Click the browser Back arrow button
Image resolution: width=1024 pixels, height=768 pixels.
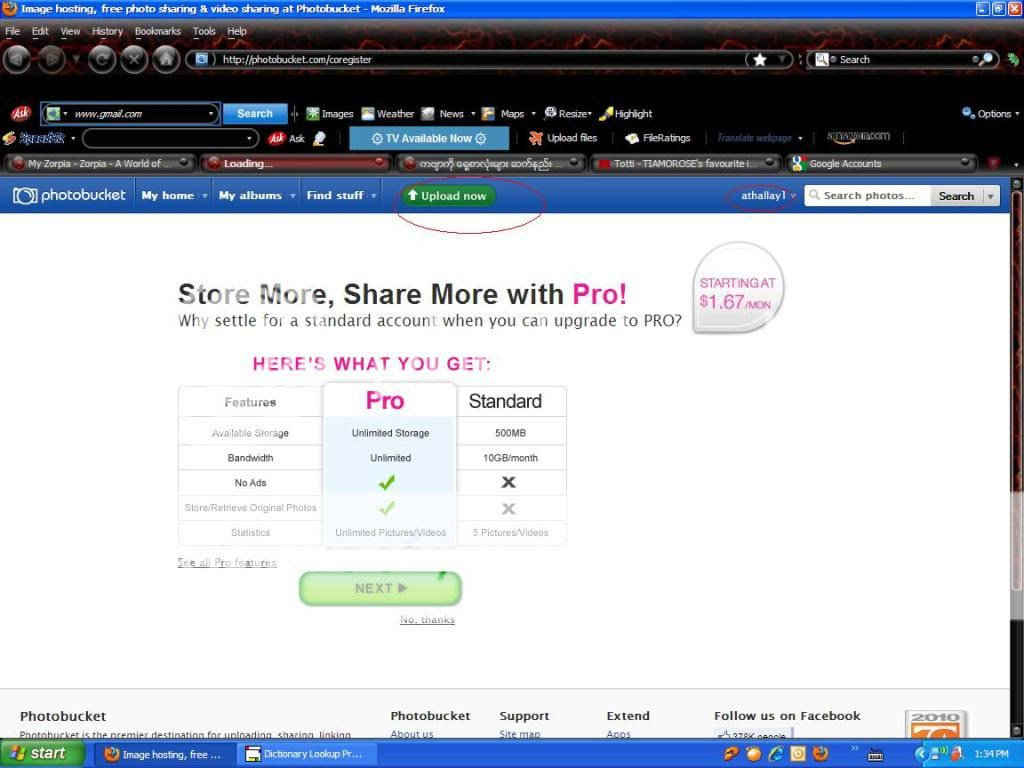pos(18,60)
